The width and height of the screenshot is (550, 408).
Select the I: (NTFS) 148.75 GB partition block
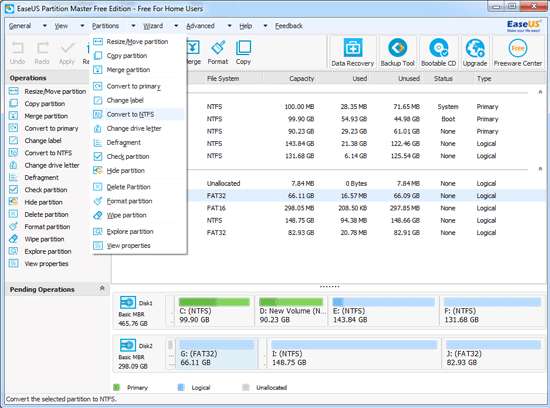(354, 354)
